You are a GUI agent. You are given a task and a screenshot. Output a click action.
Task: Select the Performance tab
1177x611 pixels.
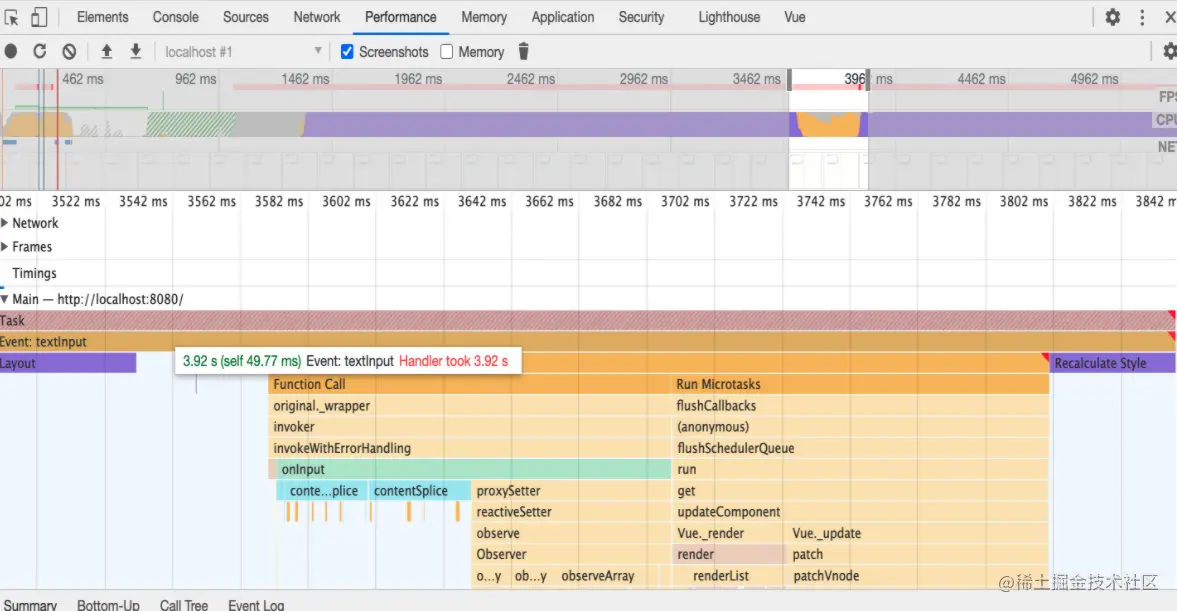[400, 17]
